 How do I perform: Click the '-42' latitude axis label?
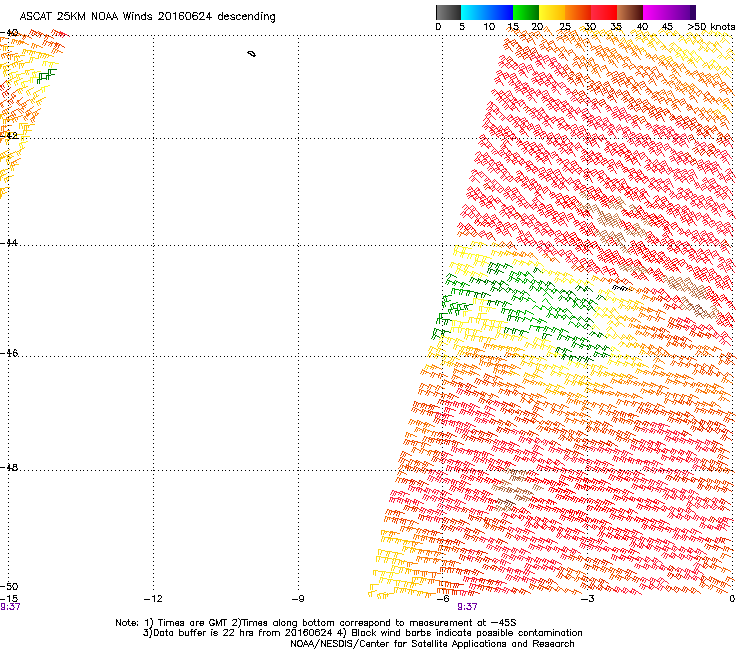tap(9, 135)
